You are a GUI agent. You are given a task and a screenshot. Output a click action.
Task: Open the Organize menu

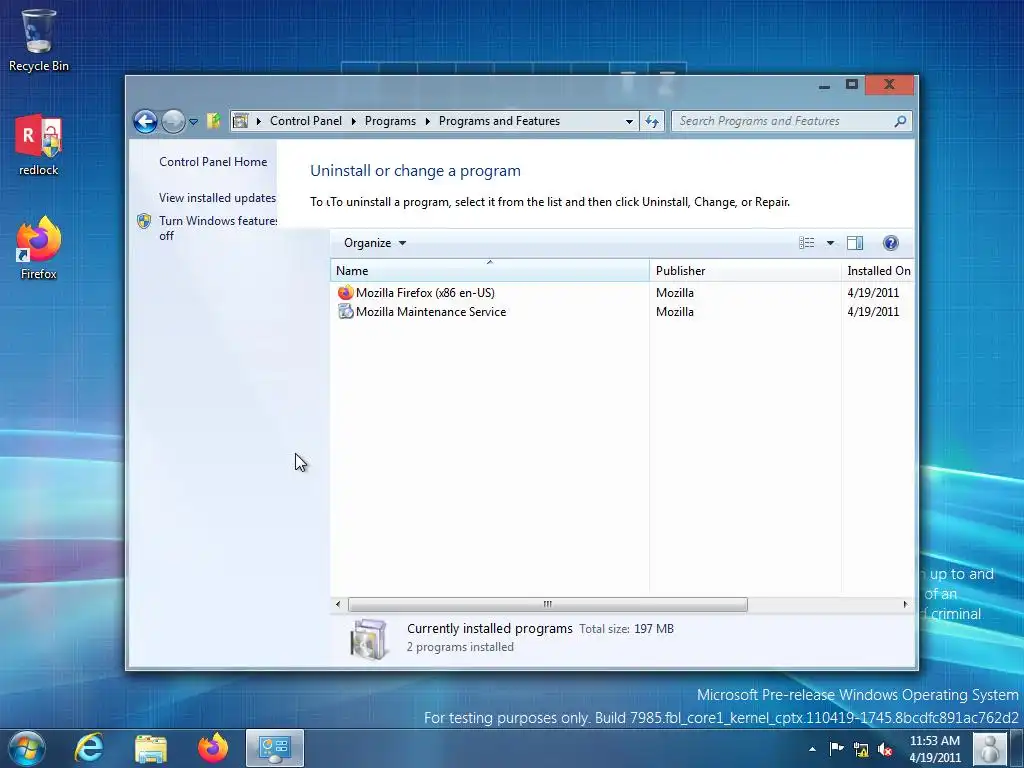(375, 243)
